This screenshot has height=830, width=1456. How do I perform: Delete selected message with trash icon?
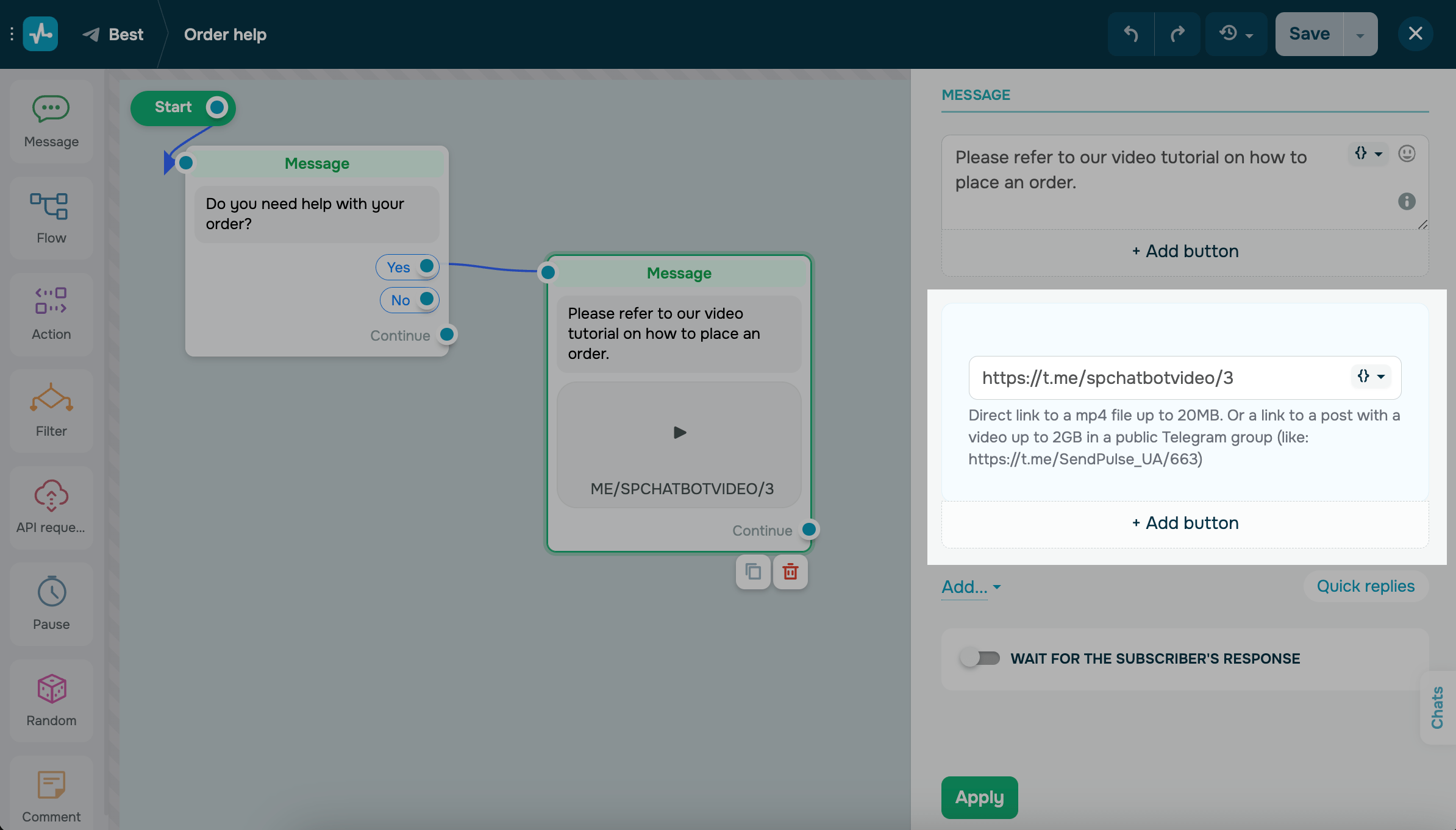pos(790,572)
